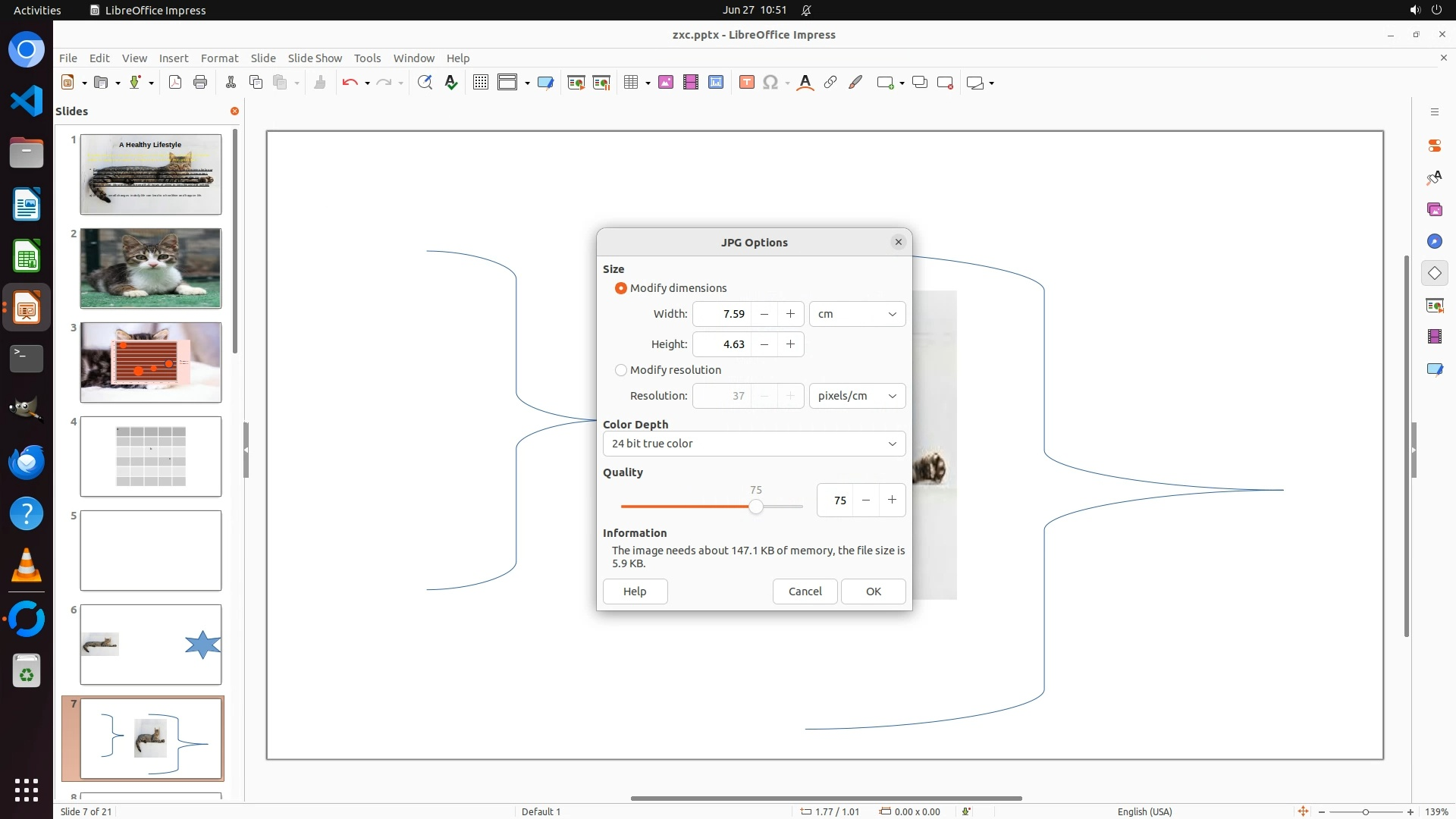The height and width of the screenshot is (819, 1456).
Task: Click the Insert Hyperlink toolbar icon
Action: [830, 83]
